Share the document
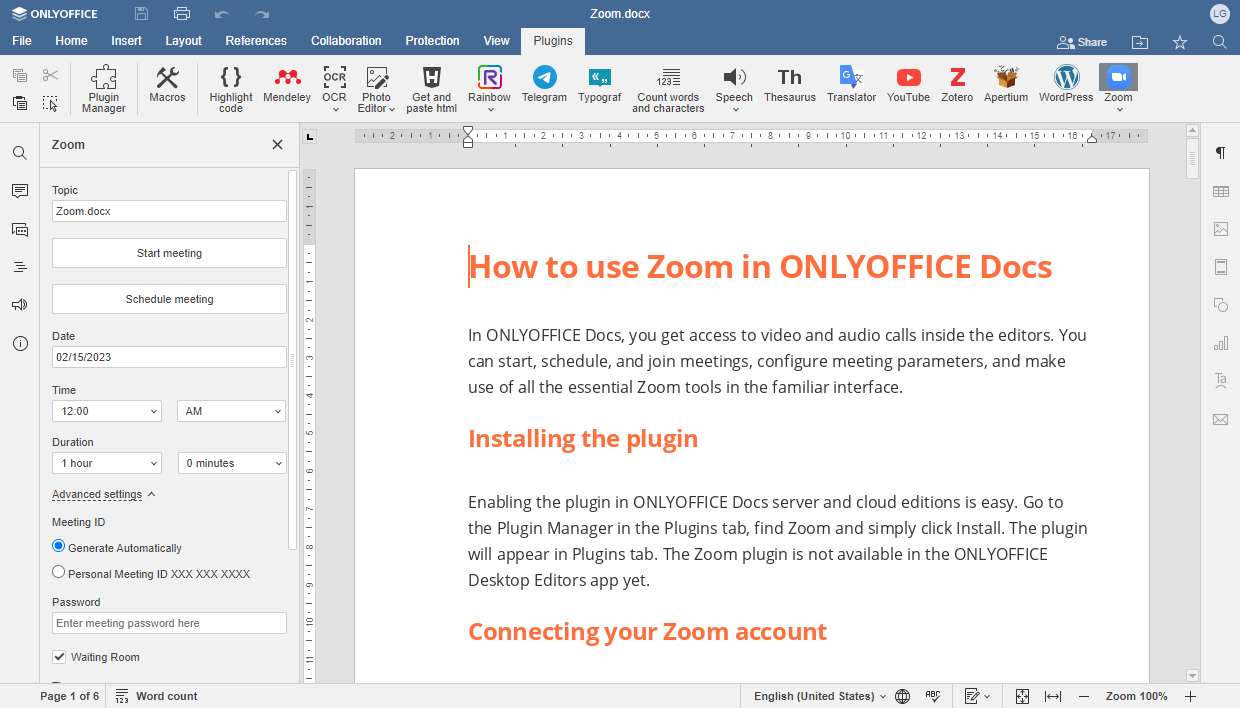The image size is (1240, 708). (x=1082, y=42)
